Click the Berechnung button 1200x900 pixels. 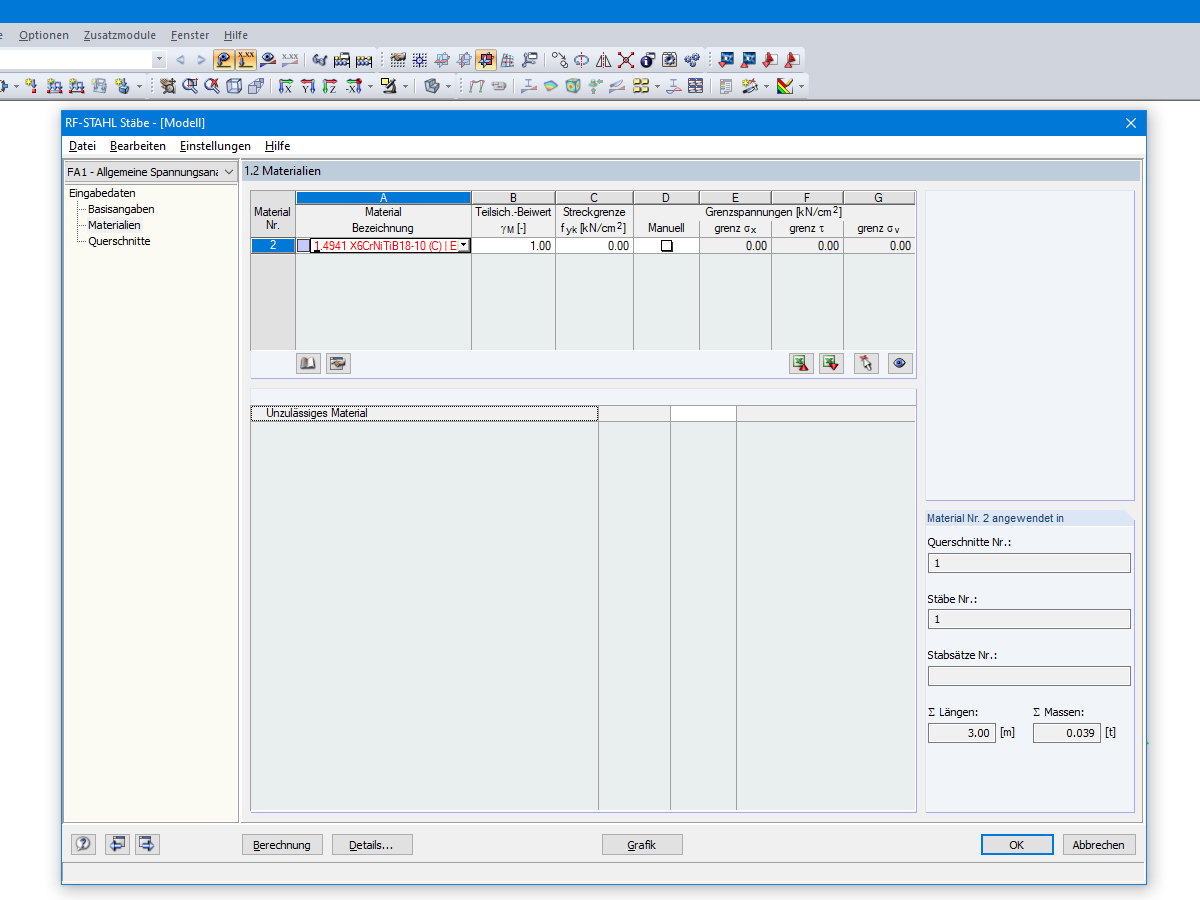tap(282, 845)
